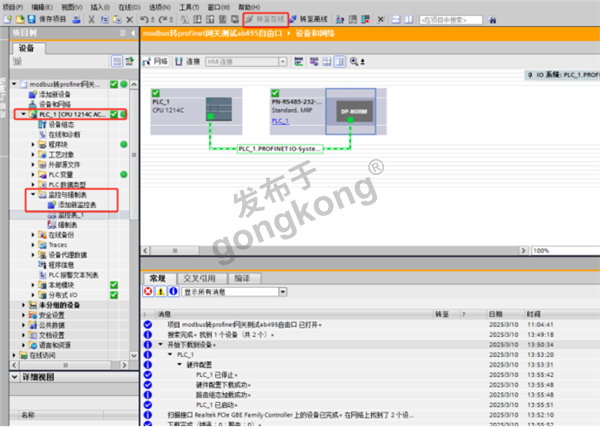Toggle the highlighted page-break view icon

340,62
